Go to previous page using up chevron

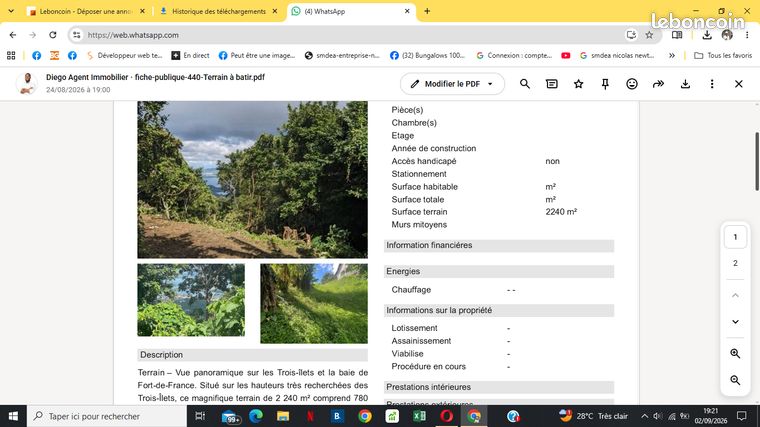coord(735,295)
